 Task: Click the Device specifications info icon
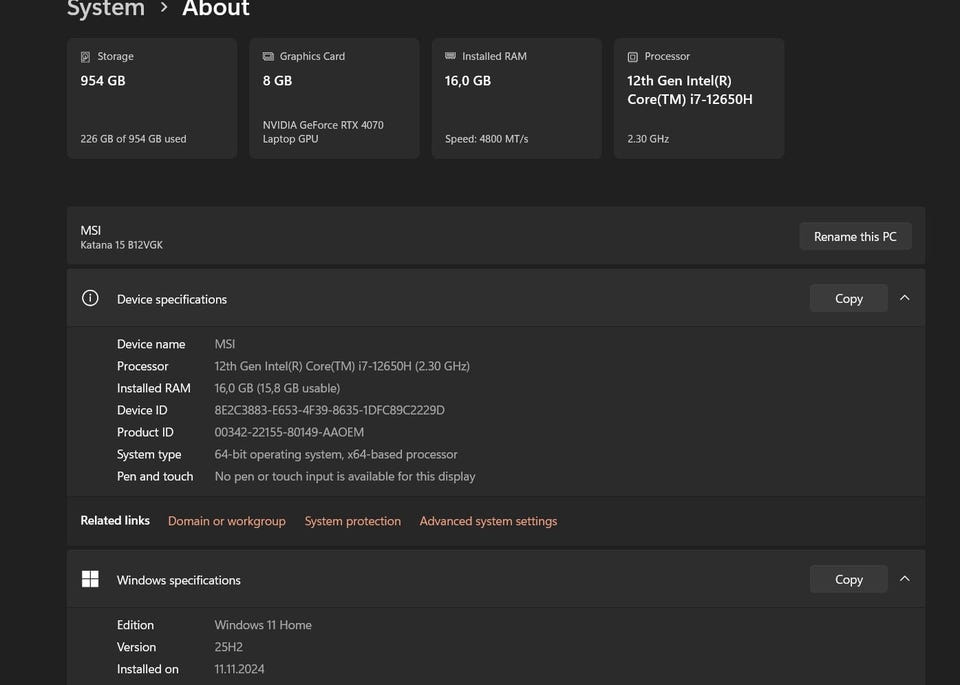click(90, 298)
